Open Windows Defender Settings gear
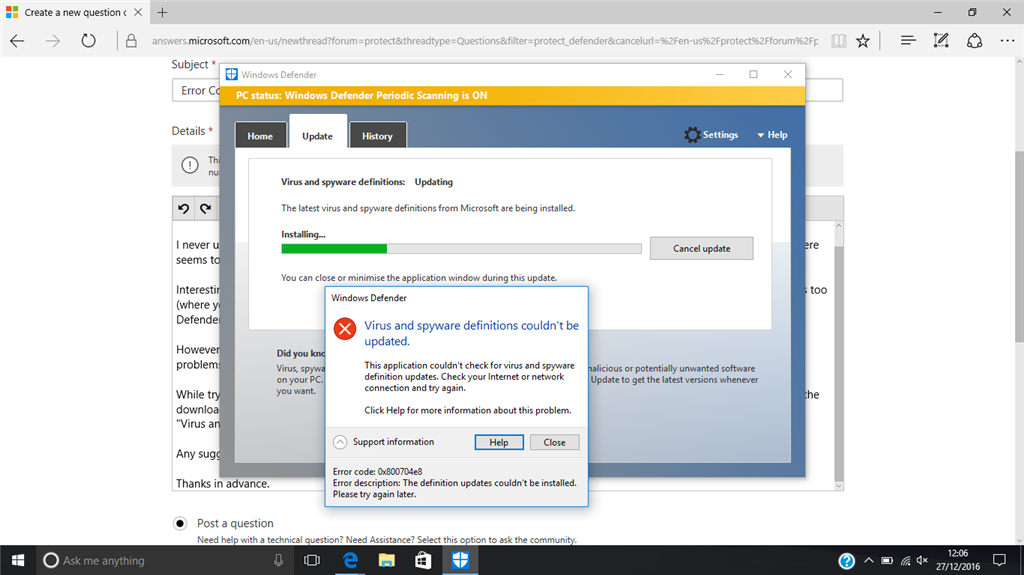Viewport: 1024px width, 575px height. click(x=692, y=135)
